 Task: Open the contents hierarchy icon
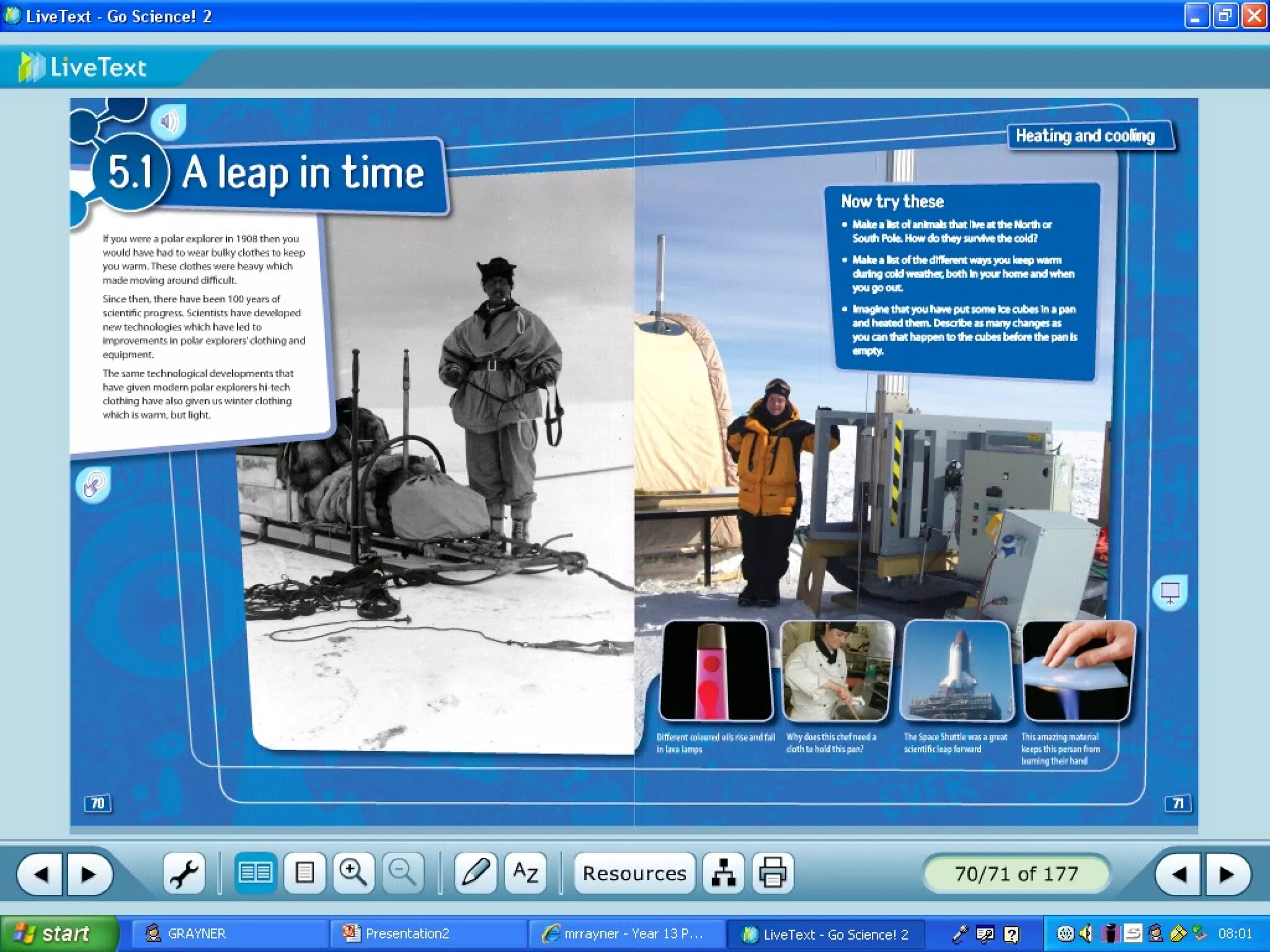click(723, 873)
